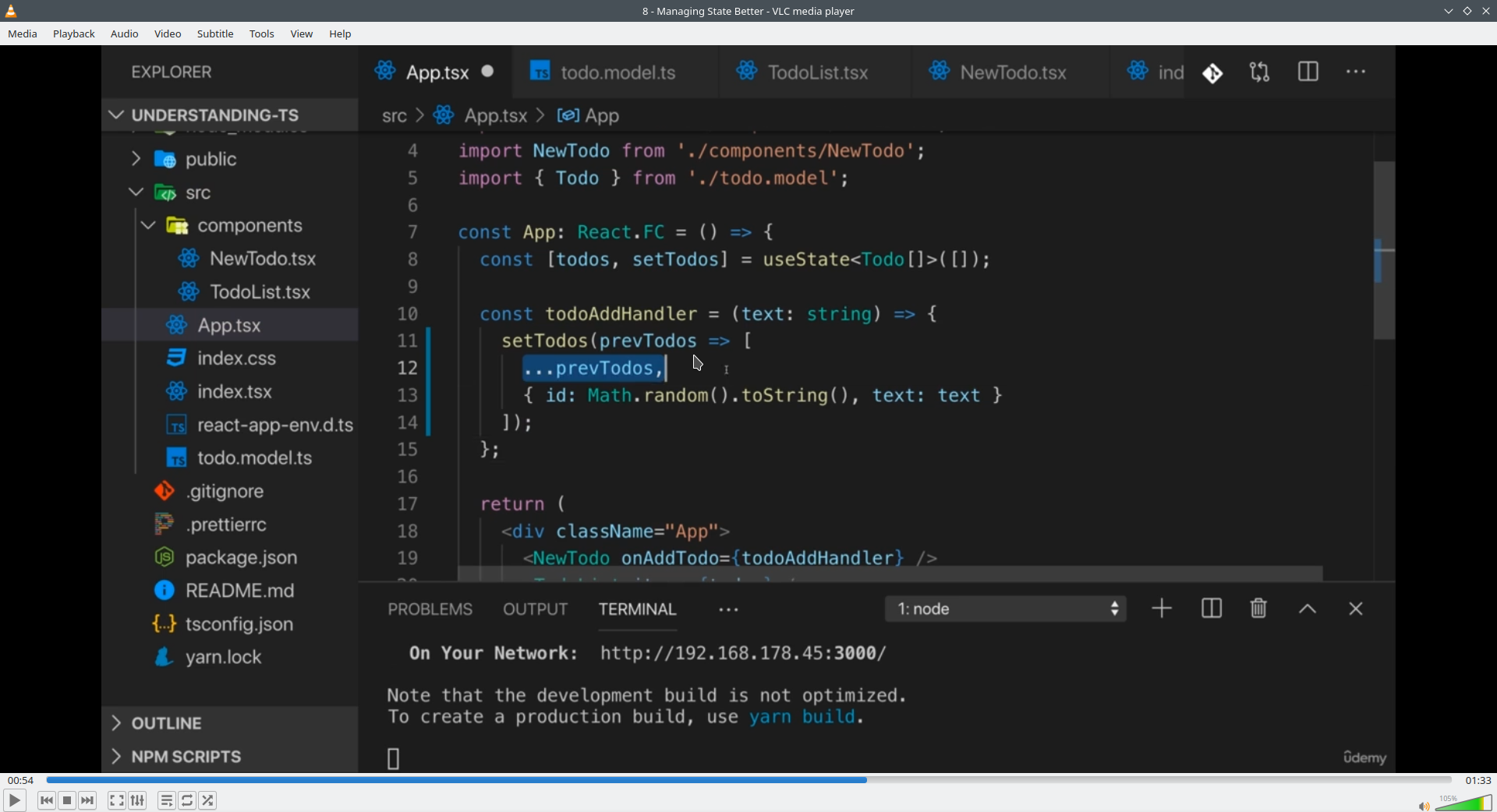Click the open changes git icon
The image size is (1497, 812).
point(1212,72)
